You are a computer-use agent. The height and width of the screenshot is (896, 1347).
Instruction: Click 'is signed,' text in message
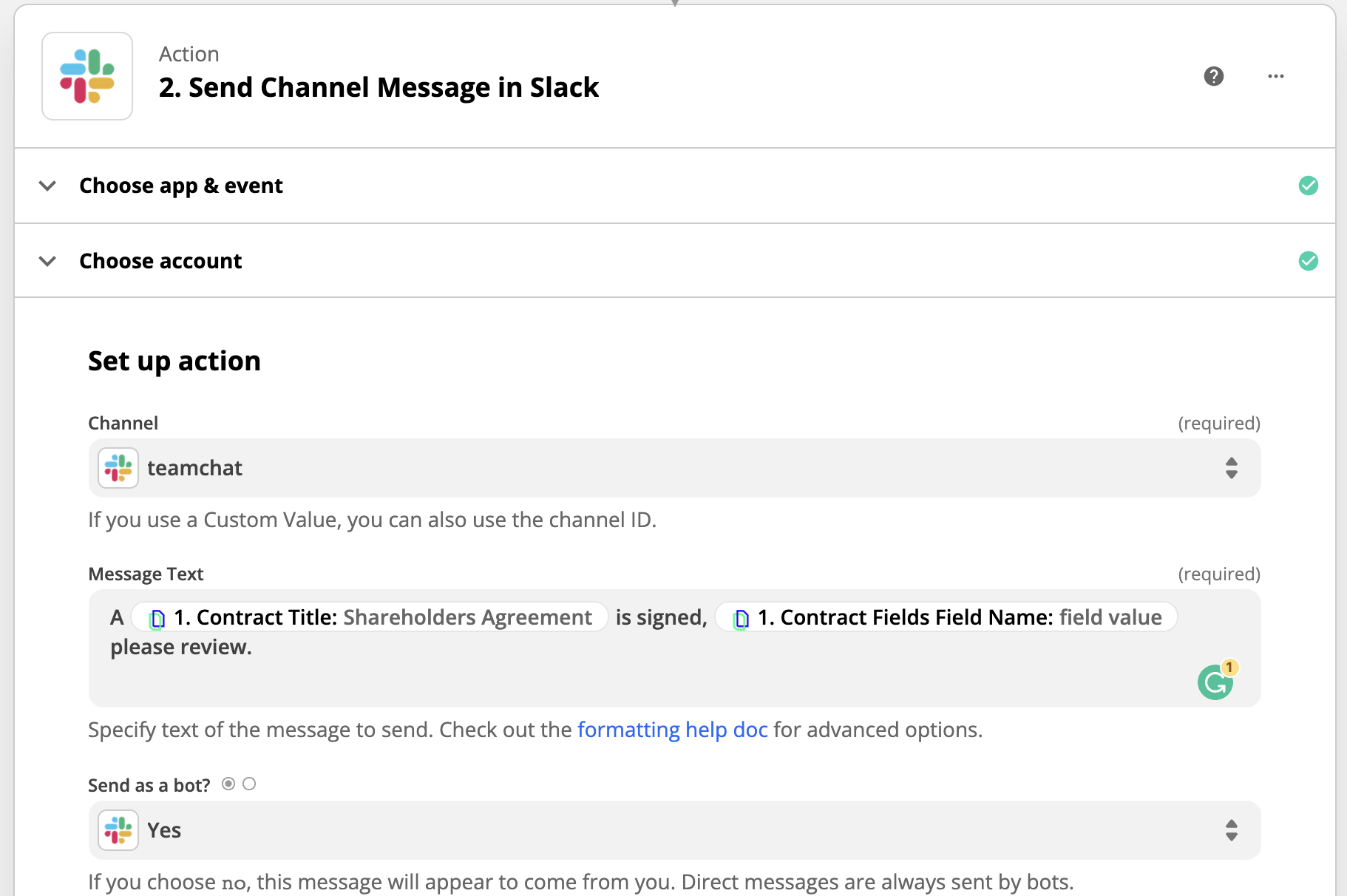[662, 617]
